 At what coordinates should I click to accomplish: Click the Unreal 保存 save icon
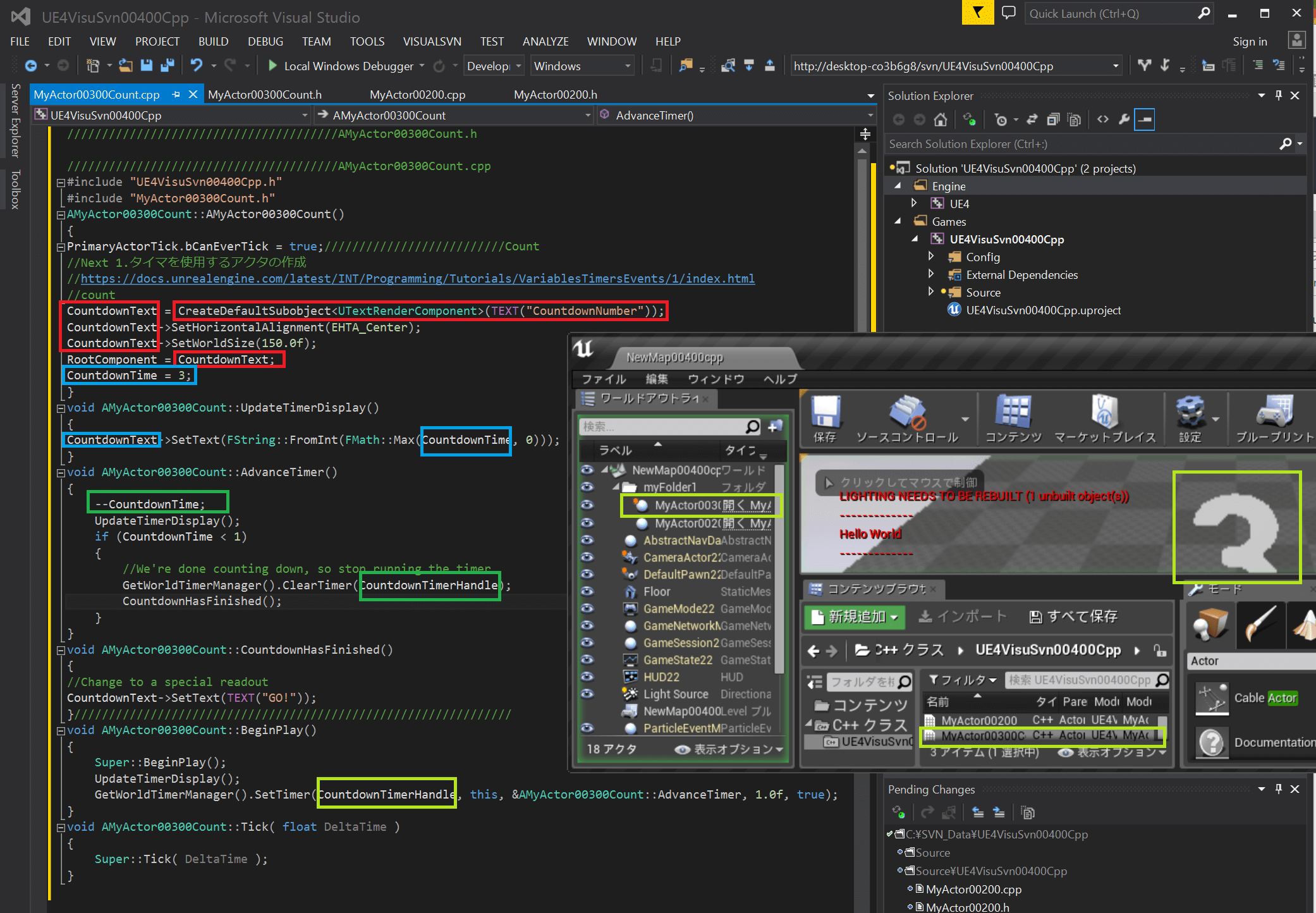click(x=825, y=419)
